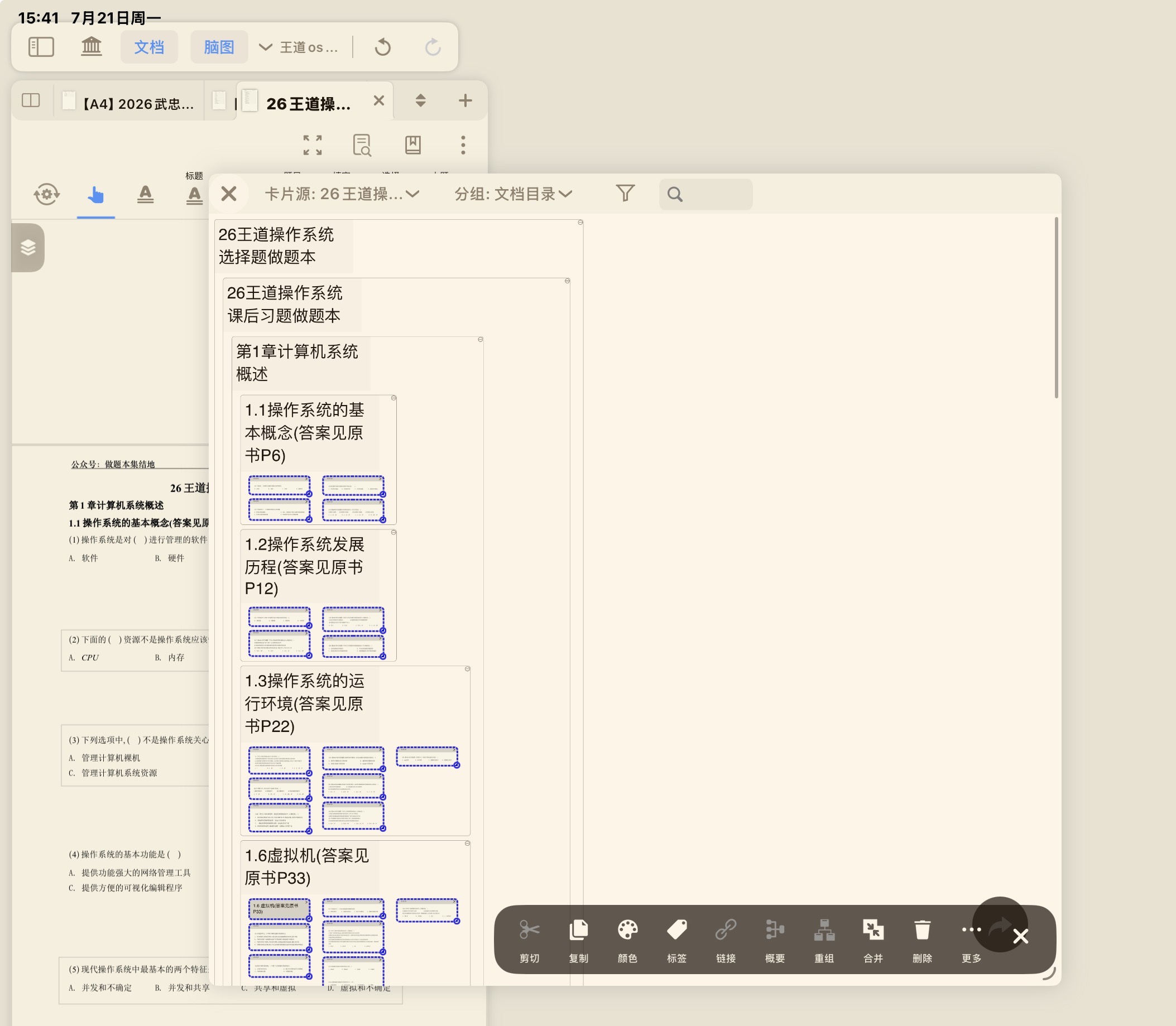
Task: Click the tag (标签) icon
Action: point(676,931)
